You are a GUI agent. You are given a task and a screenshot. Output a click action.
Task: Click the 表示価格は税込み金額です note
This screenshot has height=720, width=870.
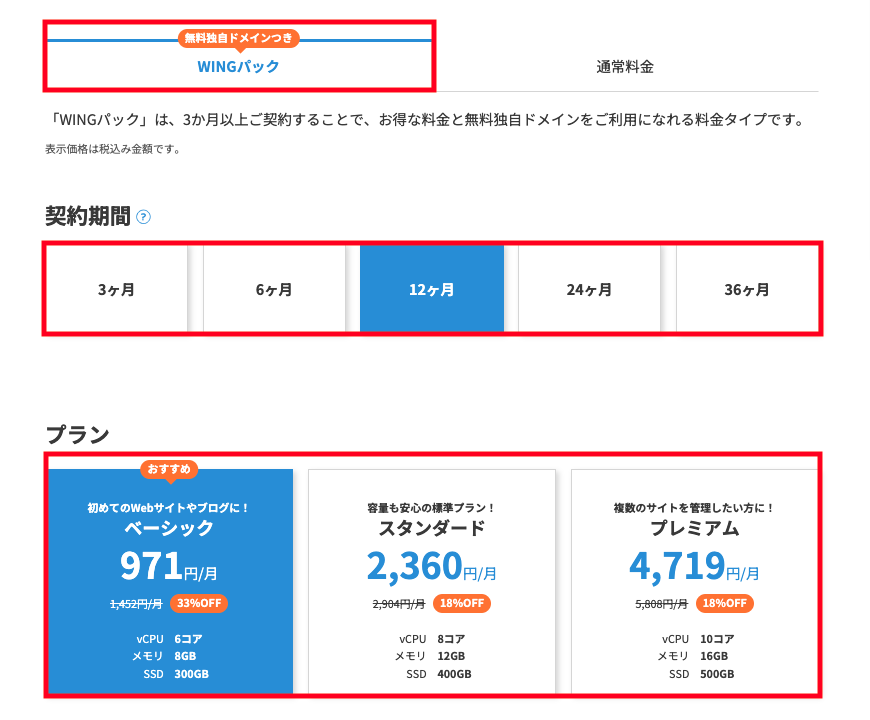pos(113,149)
